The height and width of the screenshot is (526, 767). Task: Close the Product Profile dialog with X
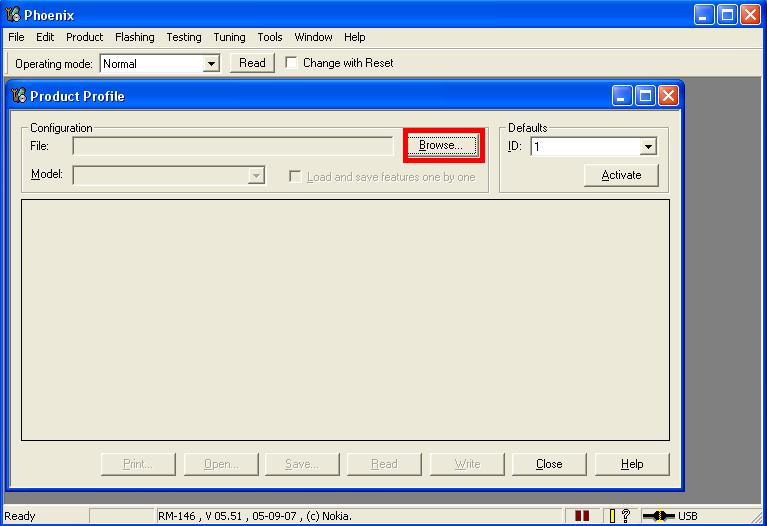tap(667, 96)
